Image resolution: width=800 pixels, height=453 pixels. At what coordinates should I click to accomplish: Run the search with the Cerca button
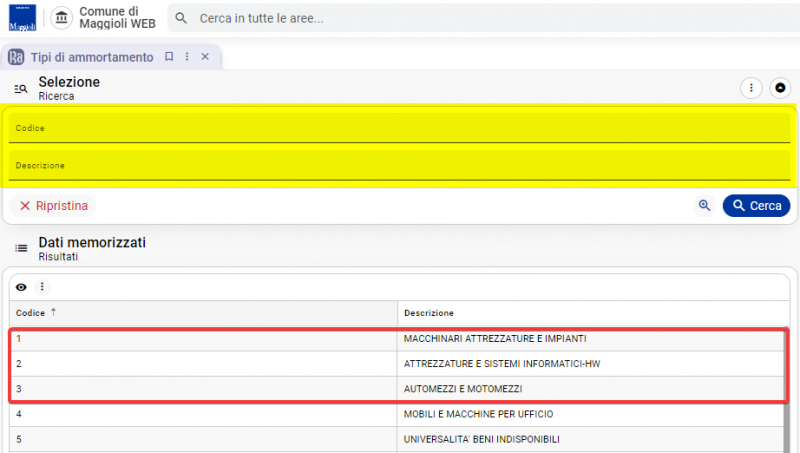pyautogui.click(x=757, y=206)
